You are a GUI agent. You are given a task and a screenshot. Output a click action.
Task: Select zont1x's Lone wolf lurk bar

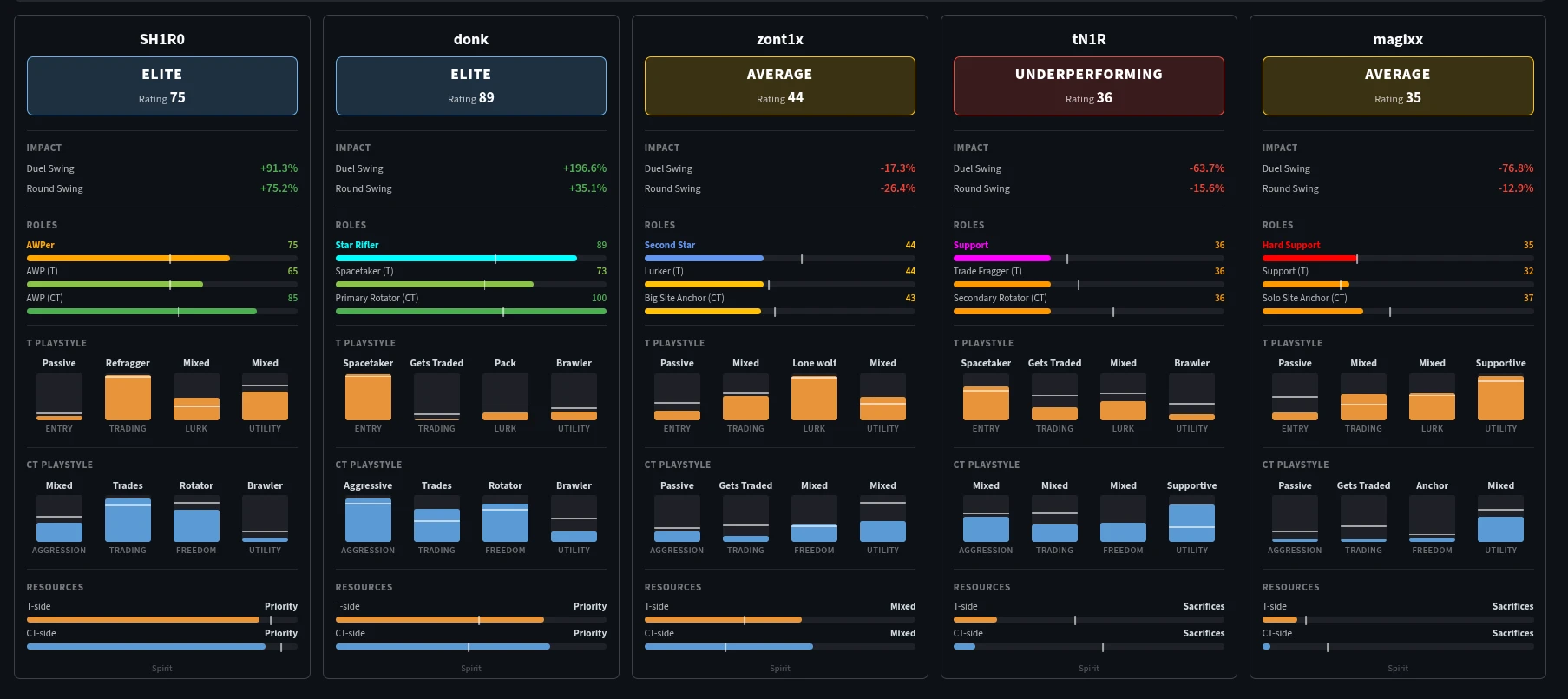tap(814, 398)
